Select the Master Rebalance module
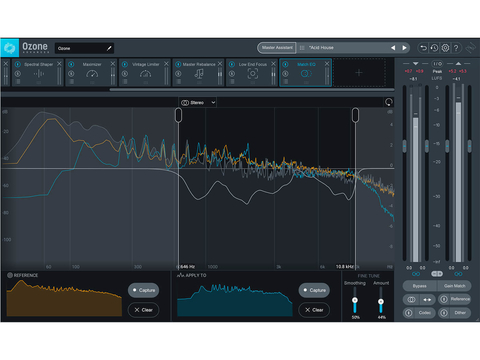 (199, 73)
